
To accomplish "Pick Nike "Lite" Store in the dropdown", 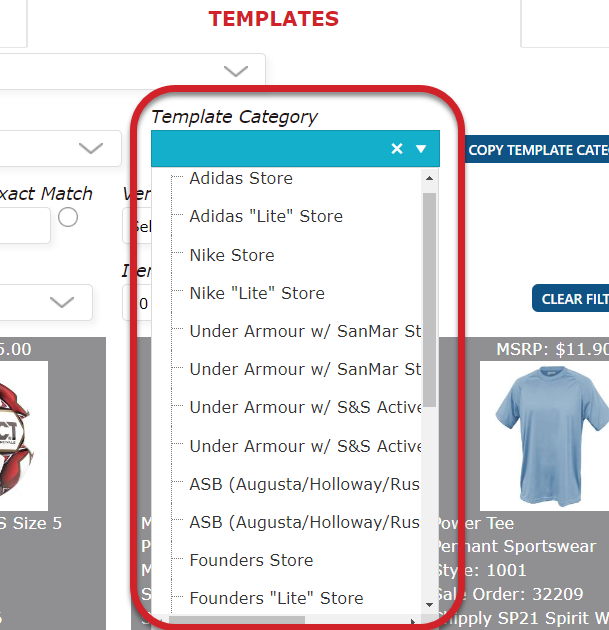I will pyautogui.click(x=257, y=293).
